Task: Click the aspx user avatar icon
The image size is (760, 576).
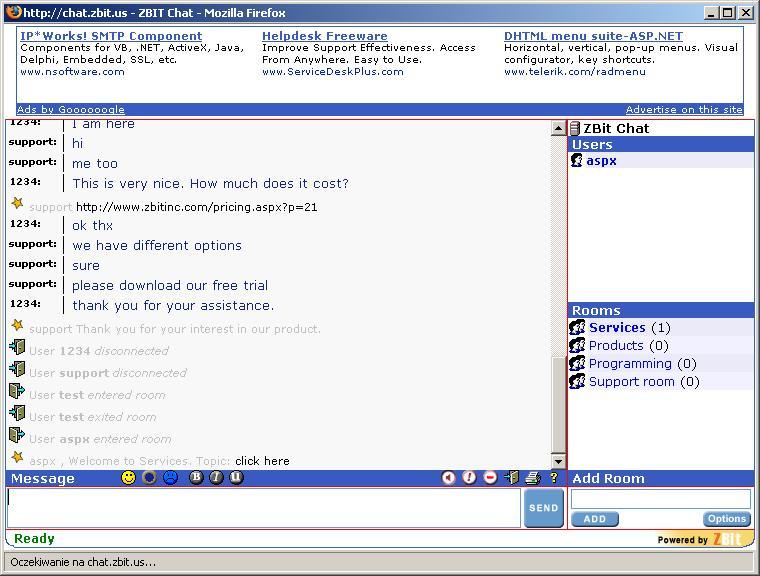Action: pyautogui.click(x=577, y=160)
